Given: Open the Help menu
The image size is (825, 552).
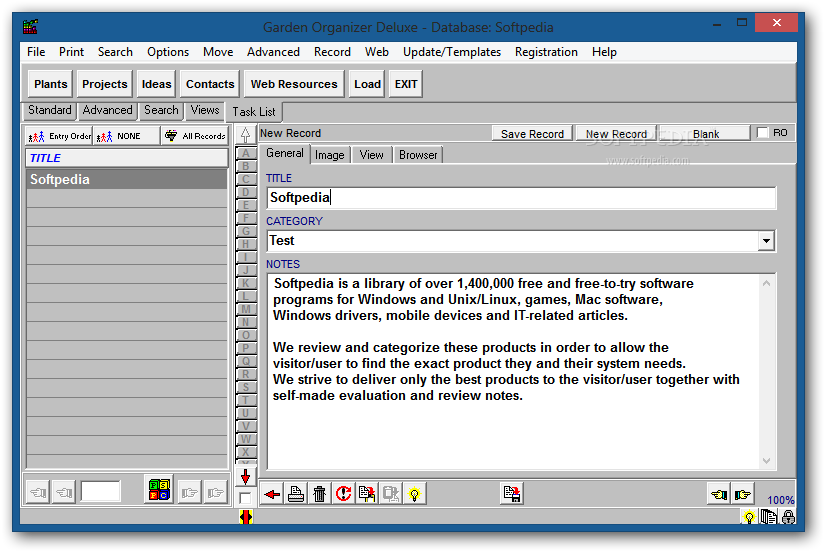Looking at the screenshot, I should pyautogui.click(x=604, y=52).
